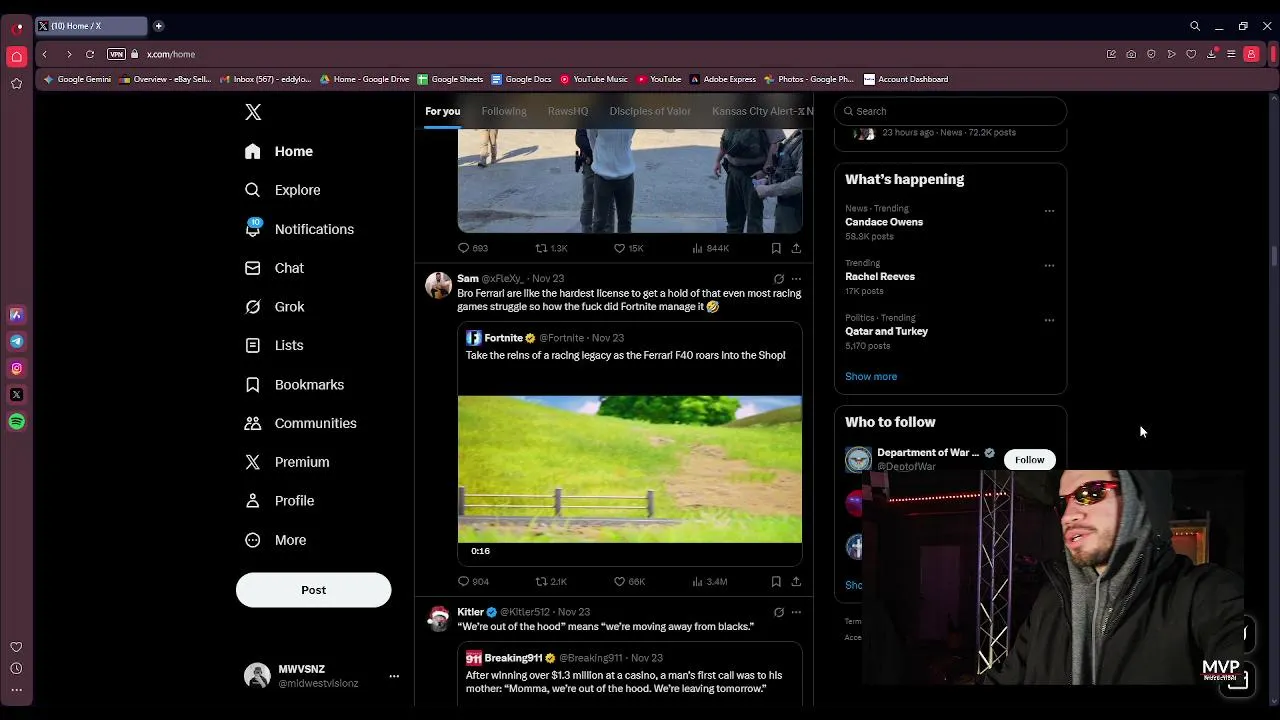Open options for Rachel Reeves trend
Image resolution: width=1280 pixels, height=720 pixels.
pos(1049,266)
